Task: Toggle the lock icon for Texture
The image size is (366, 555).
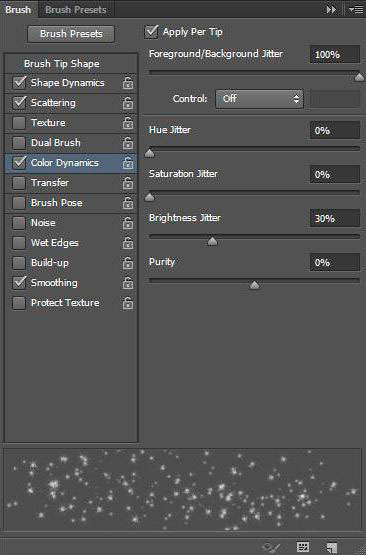Action: (x=128, y=123)
